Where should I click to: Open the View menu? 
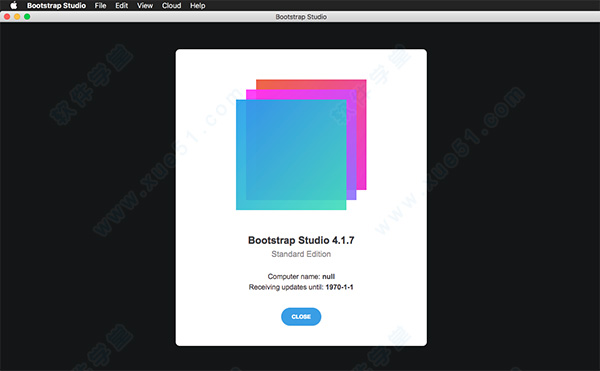[145, 5]
